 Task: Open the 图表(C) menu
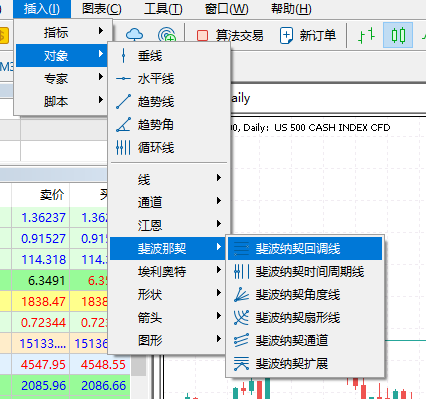102,9
